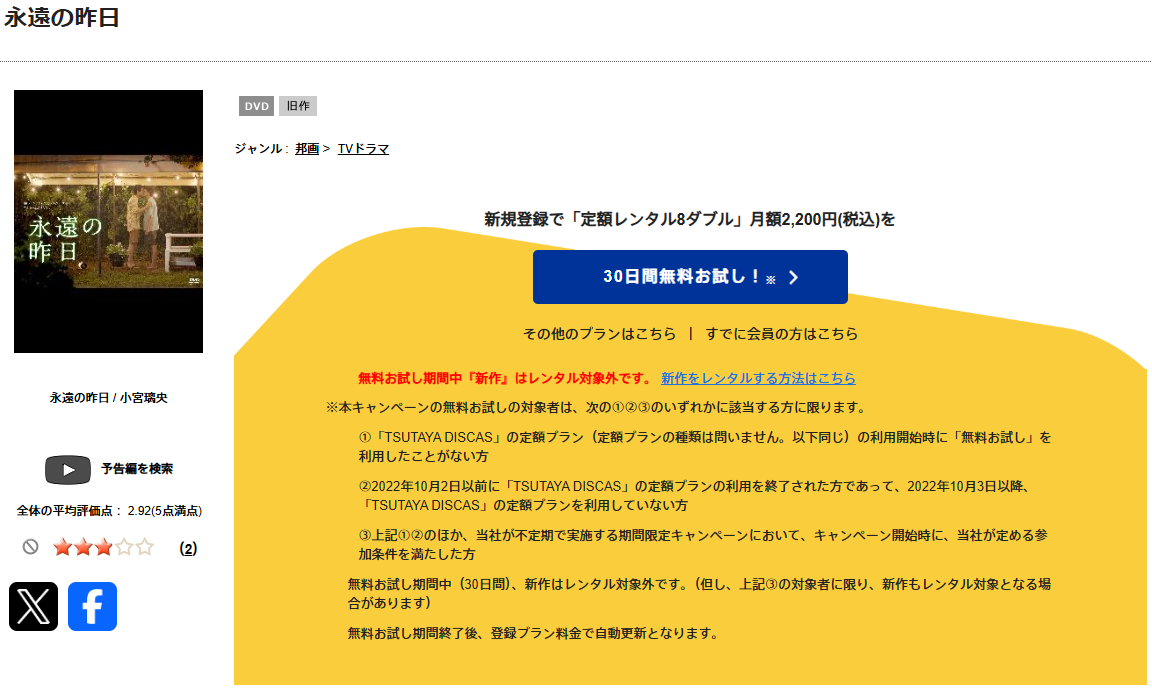Screen dimensions: 1152x692
Task: Click the DVD format badge
Action: [256, 106]
